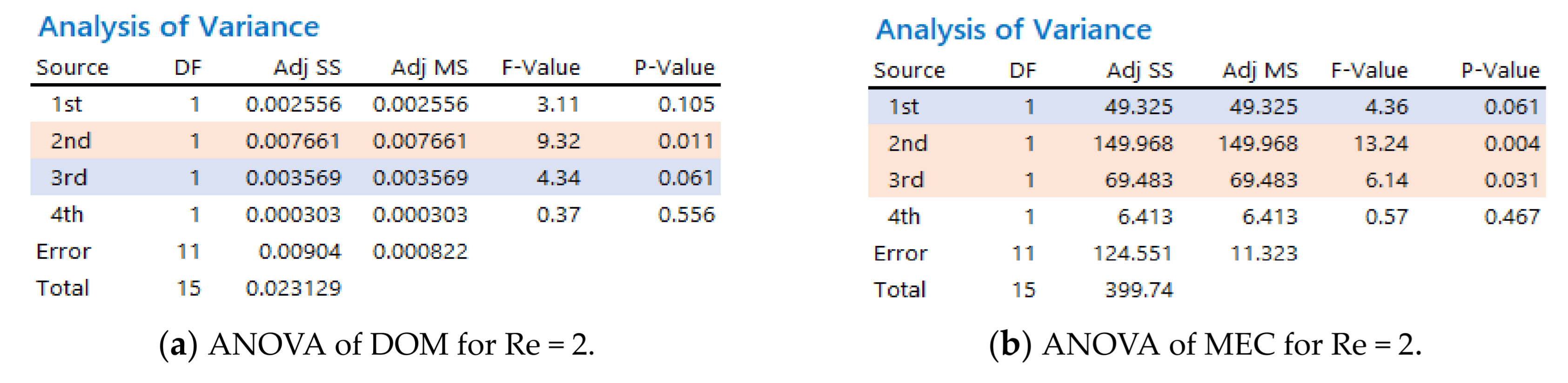Select the Adj SS value 149.968
The image size is (1568, 383).
(x=1132, y=144)
